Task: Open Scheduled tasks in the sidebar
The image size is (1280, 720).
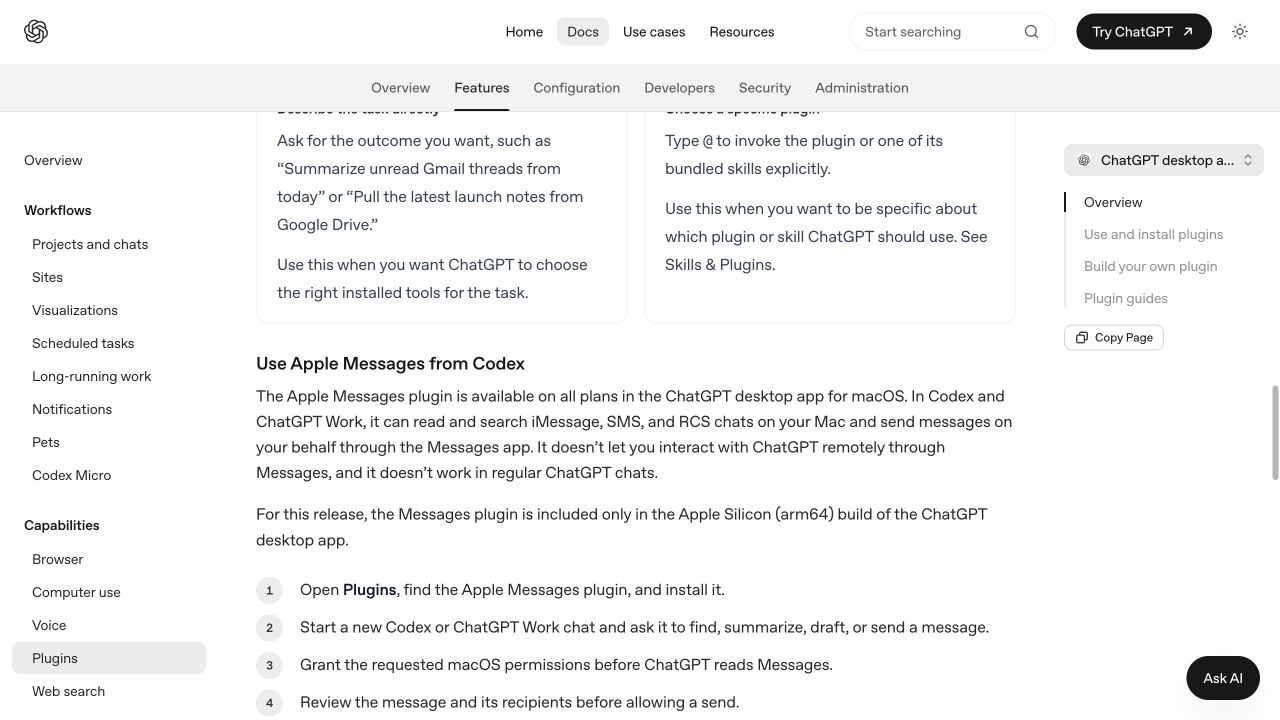Action: click(83, 343)
